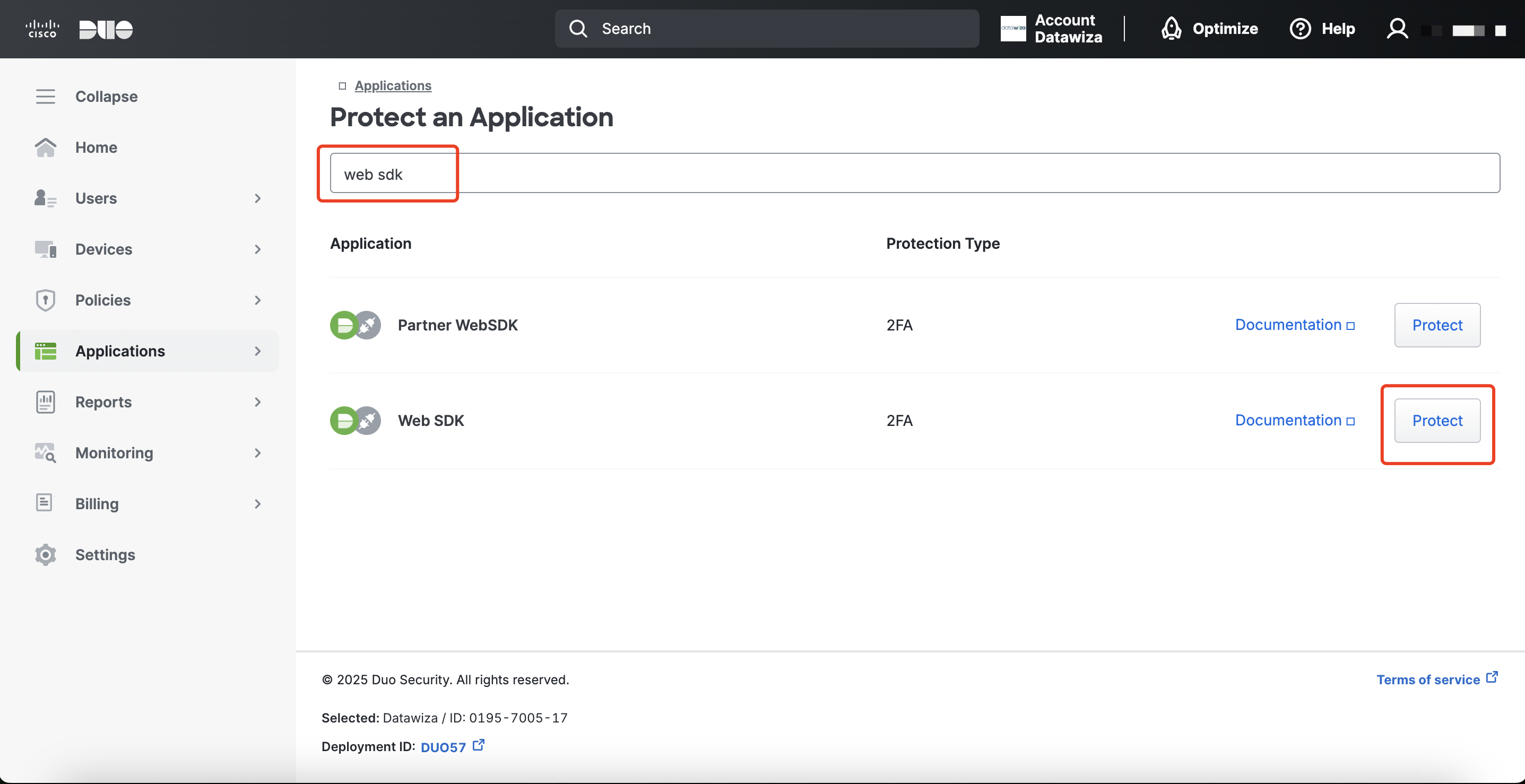Click the Collapse hamburger icon
The width and height of the screenshot is (1525, 784).
pyautogui.click(x=45, y=97)
